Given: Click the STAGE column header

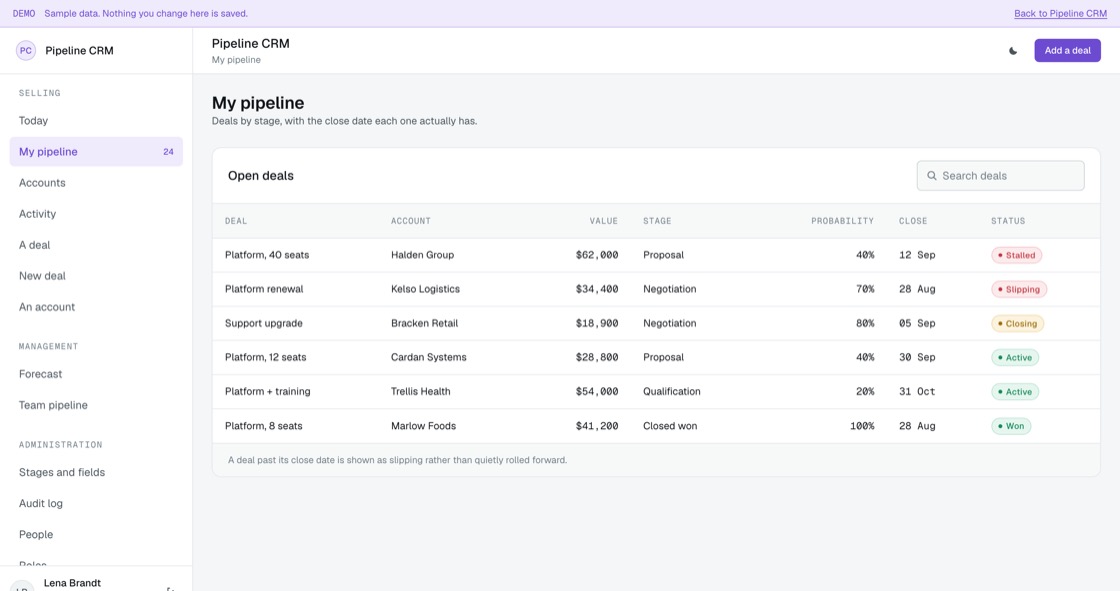Looking at the screenshot, I should [657, 221].
